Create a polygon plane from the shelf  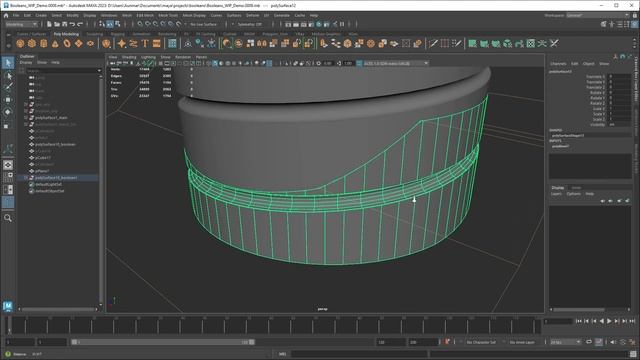point(78,43)
